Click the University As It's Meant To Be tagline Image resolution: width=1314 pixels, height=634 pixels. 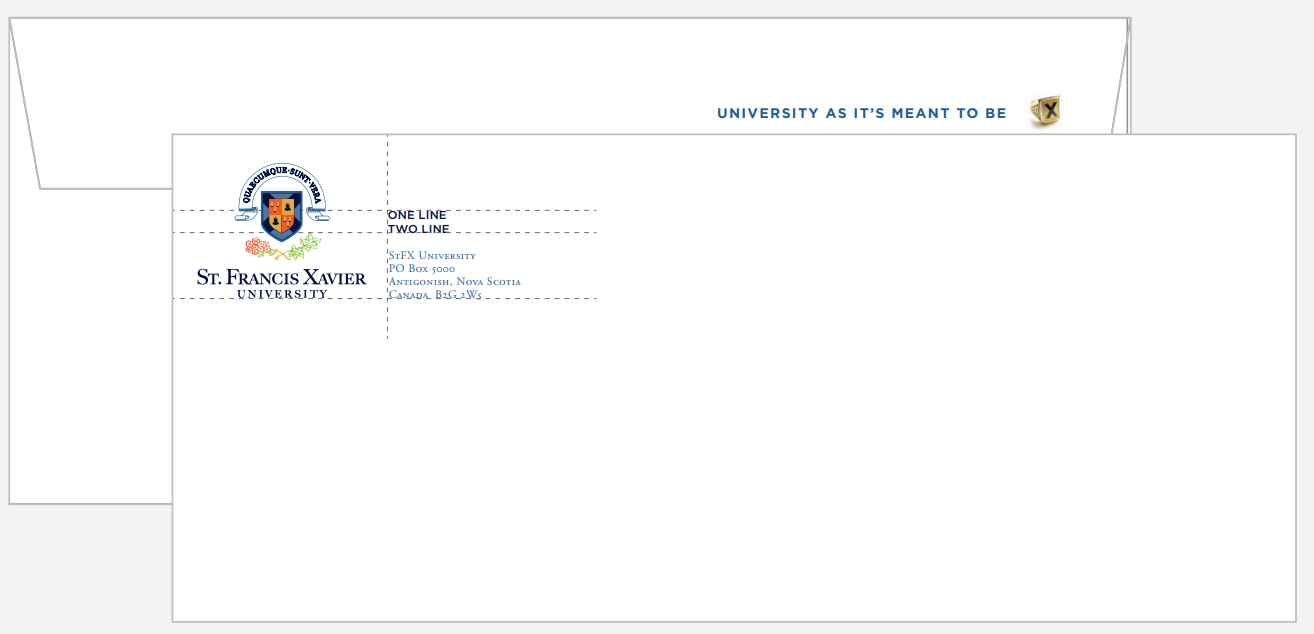861,113
